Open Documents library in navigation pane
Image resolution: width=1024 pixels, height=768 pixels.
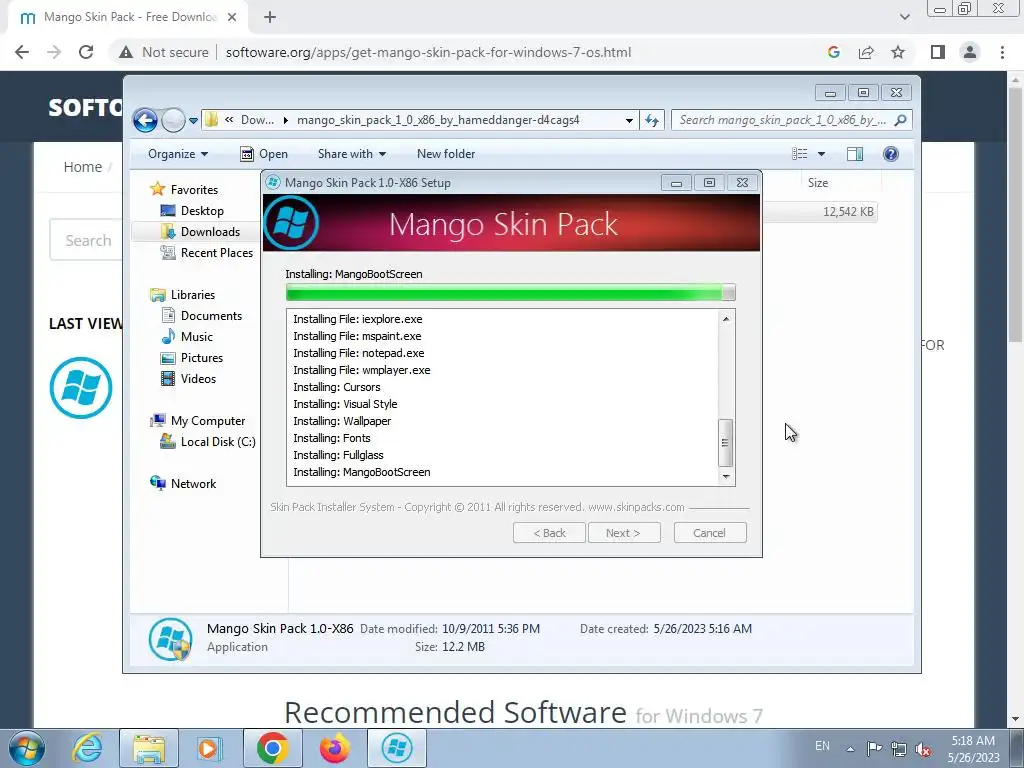point(211,315)
